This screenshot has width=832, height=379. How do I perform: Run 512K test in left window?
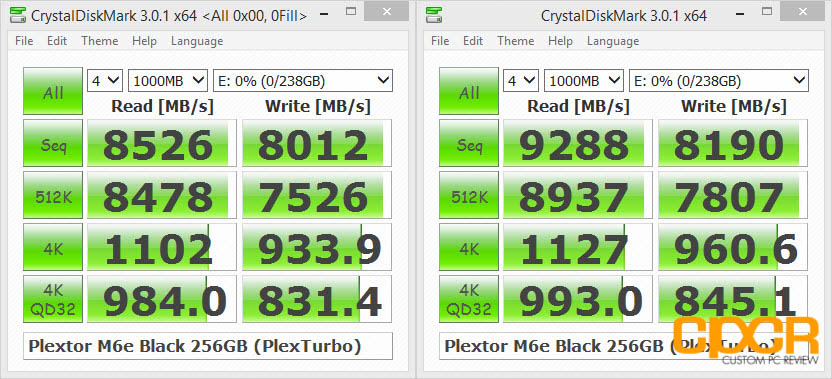coord(53,195)
